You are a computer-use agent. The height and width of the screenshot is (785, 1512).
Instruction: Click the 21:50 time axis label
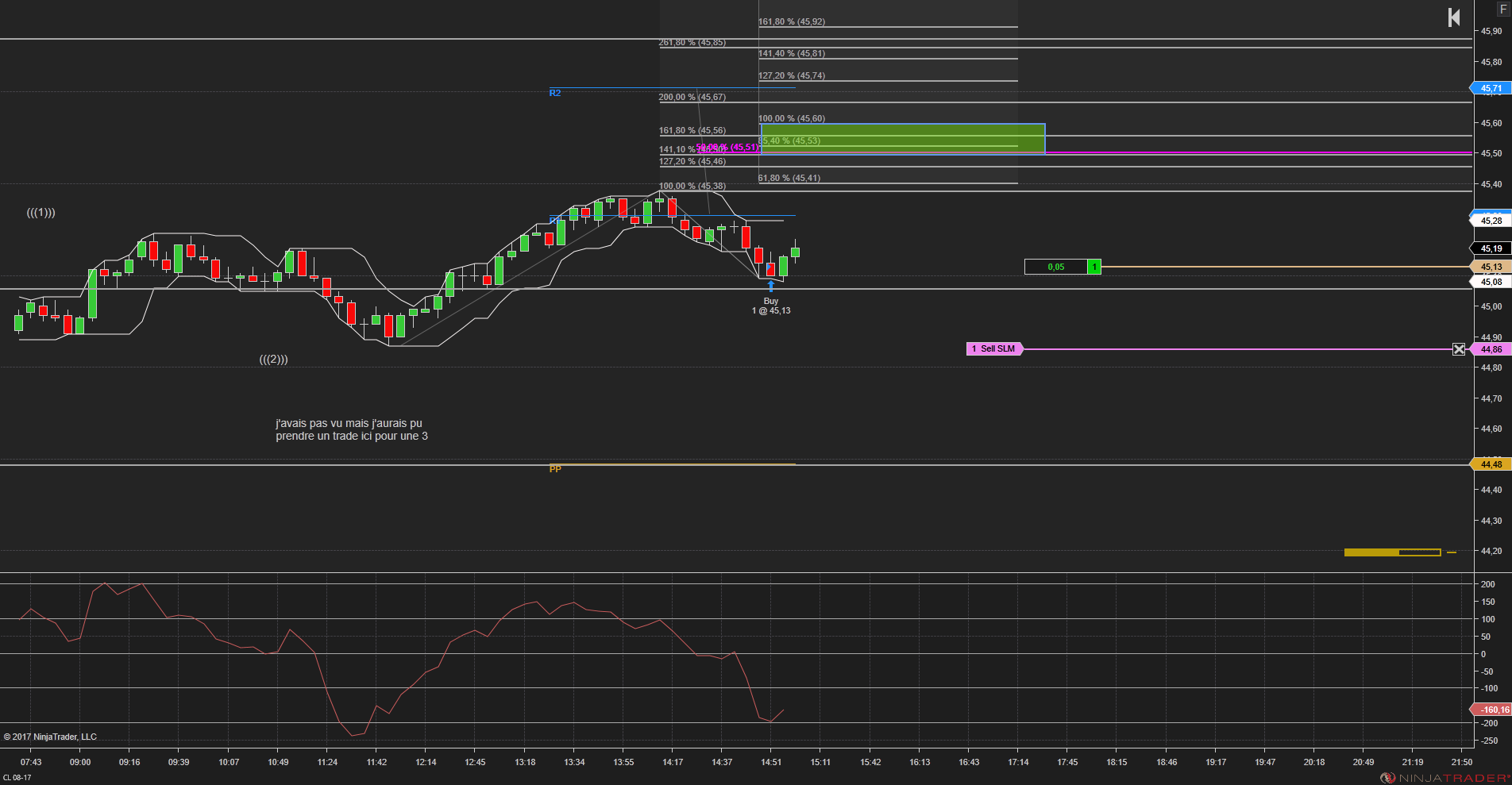(1462, 762)
